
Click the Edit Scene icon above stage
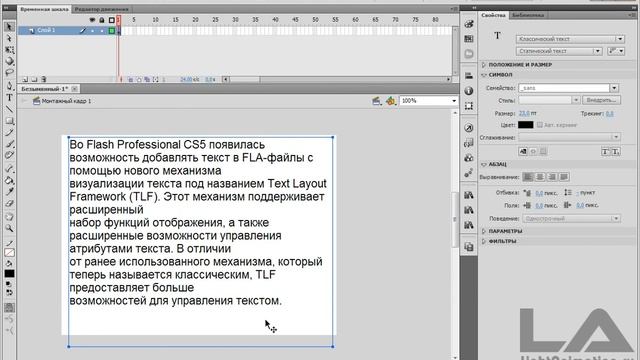click(x=376, y=101)
